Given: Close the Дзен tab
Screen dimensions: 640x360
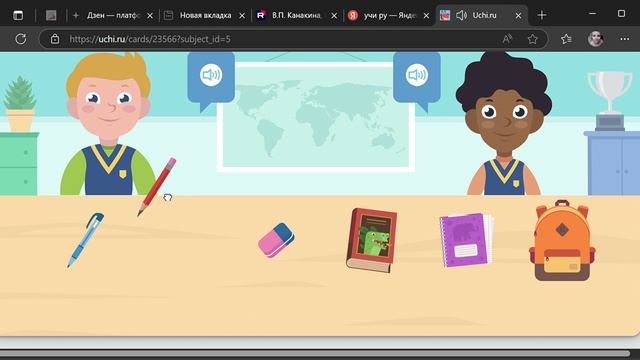Looking at the screenshot, I should click(150, 16).
